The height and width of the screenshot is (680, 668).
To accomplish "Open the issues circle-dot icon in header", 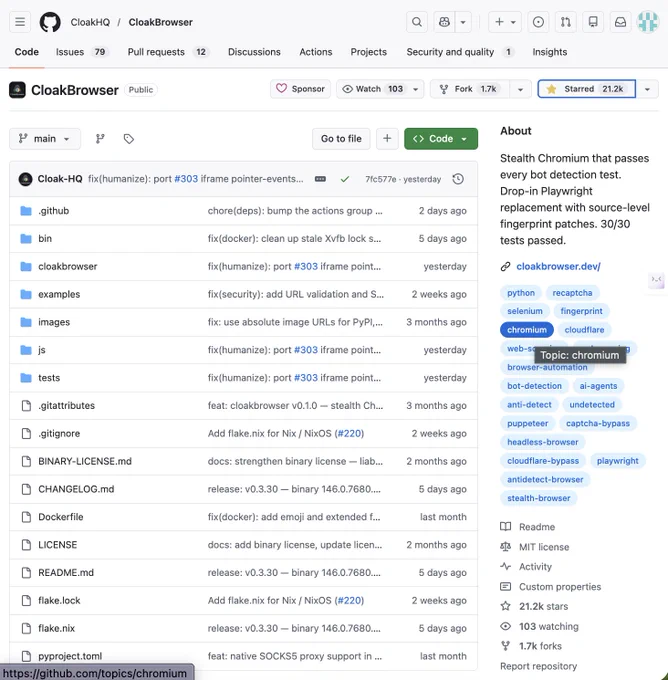I will 538,22.
